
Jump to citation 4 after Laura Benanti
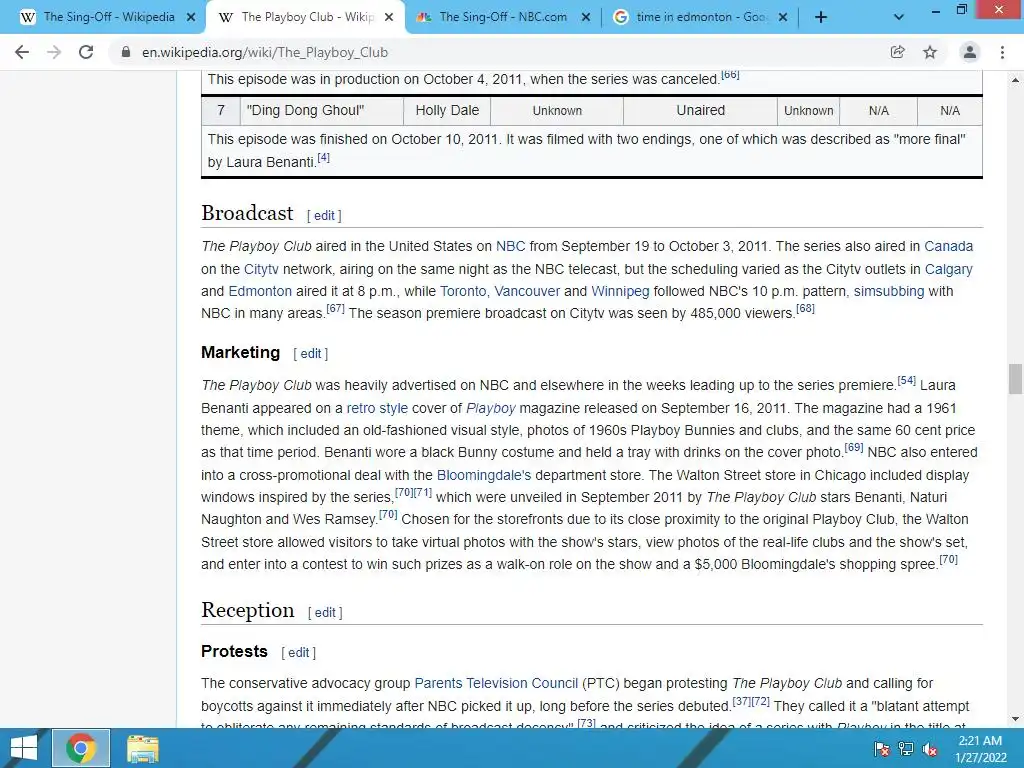point(323,157)
